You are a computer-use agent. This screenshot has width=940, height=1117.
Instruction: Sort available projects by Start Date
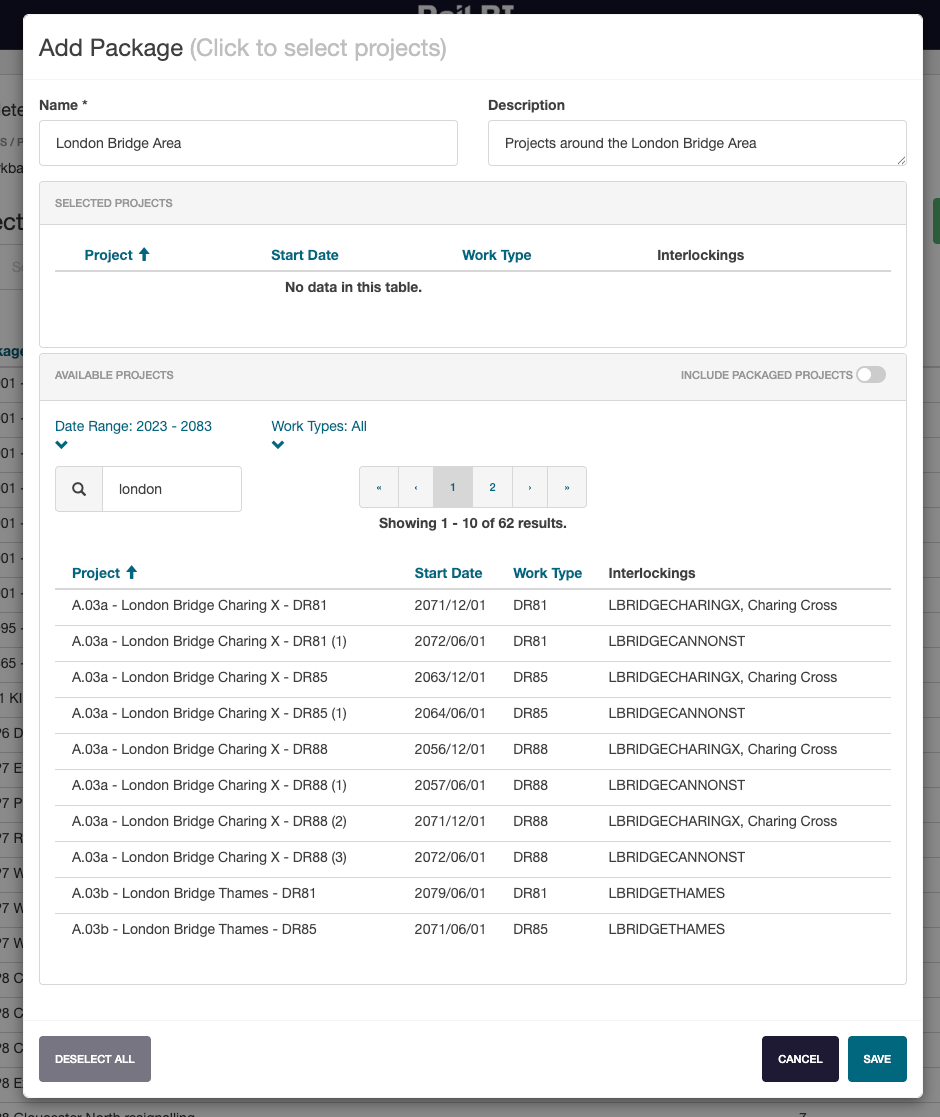448,573
